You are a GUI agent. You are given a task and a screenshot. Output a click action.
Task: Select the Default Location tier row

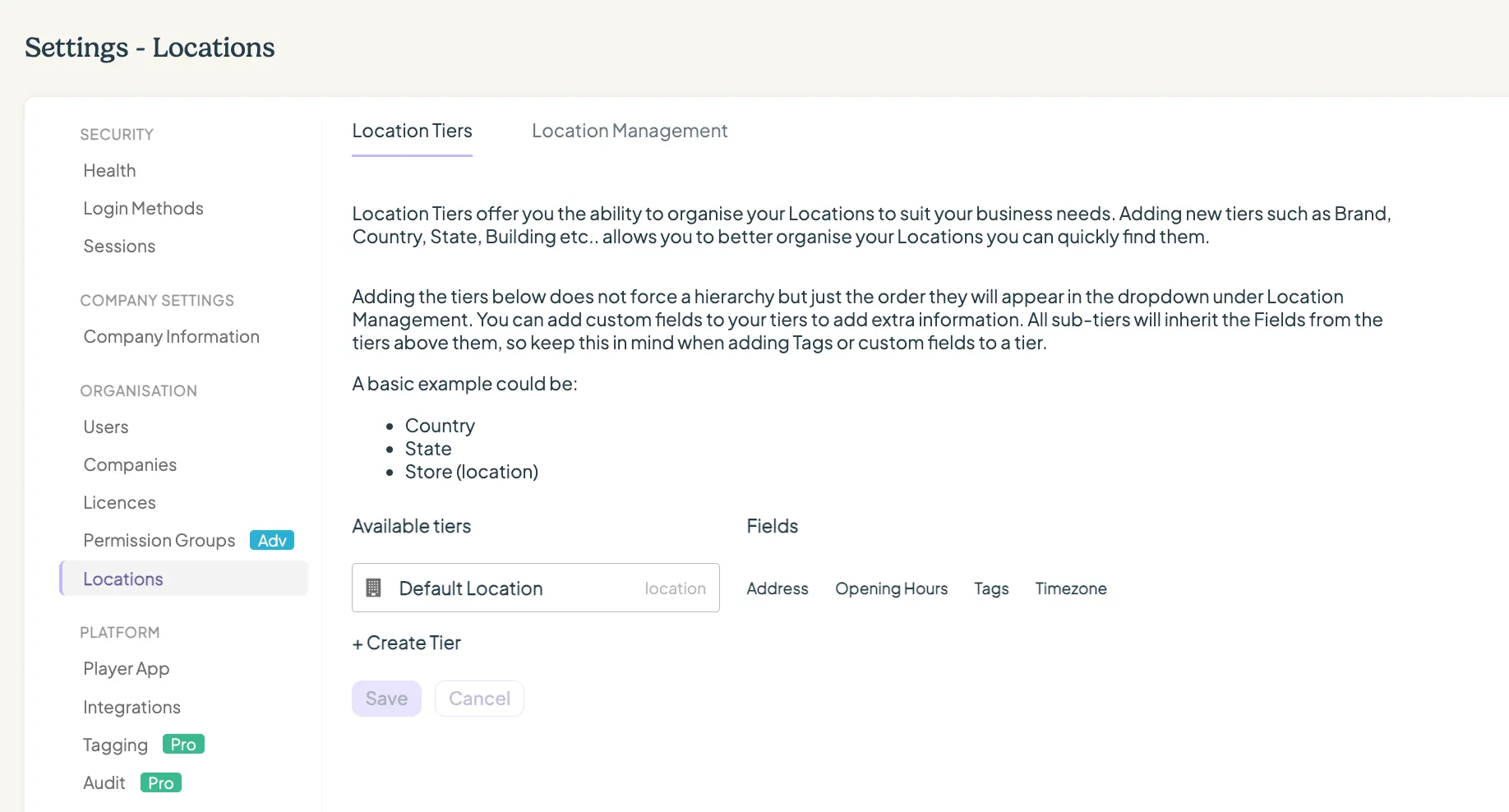tap(536, 588)
